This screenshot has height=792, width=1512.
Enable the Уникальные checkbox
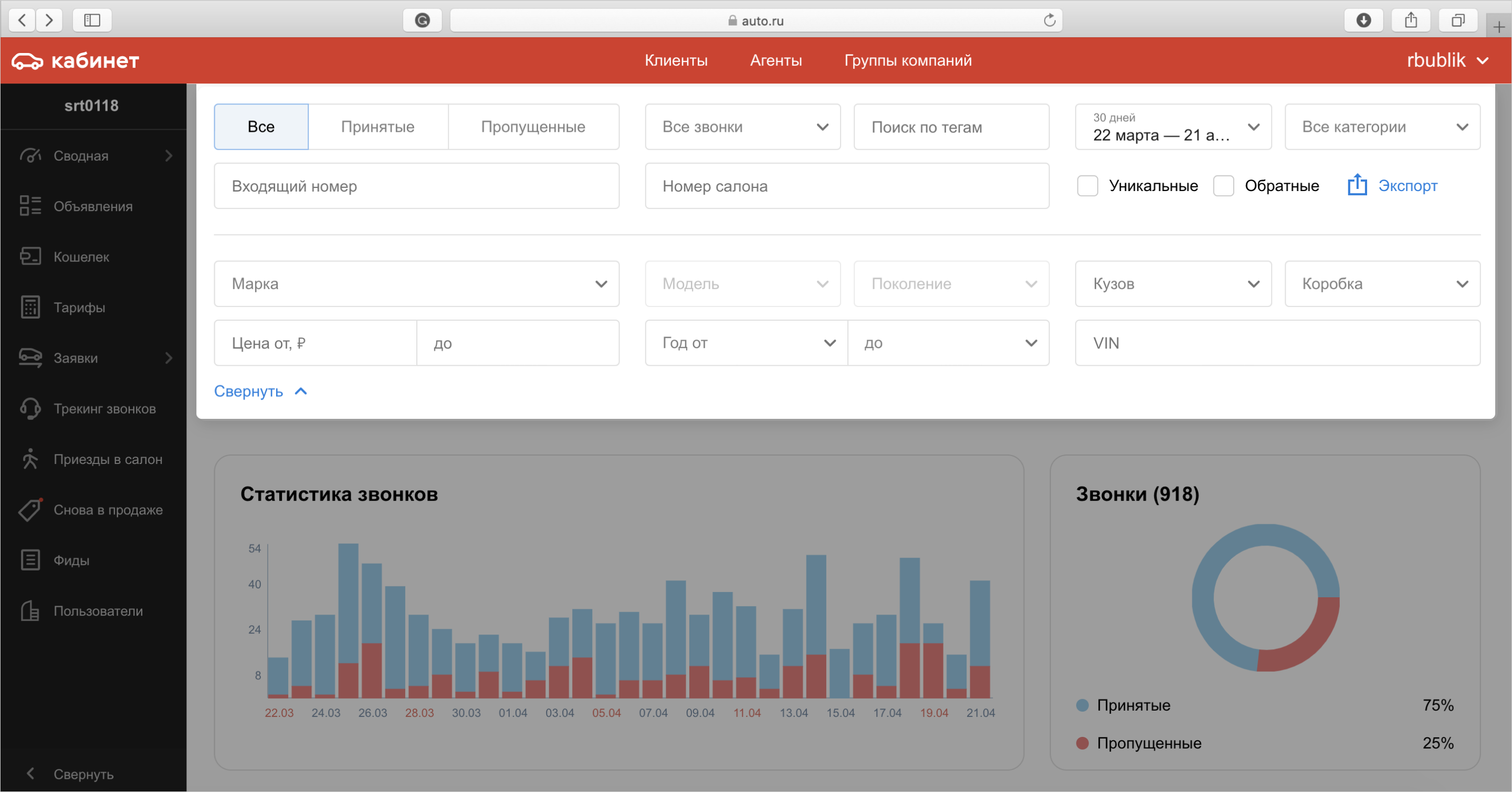[1088, 186]
